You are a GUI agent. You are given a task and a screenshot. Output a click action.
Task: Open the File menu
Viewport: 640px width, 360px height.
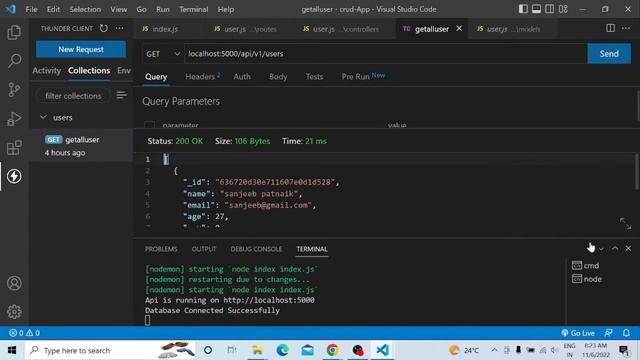31,9
